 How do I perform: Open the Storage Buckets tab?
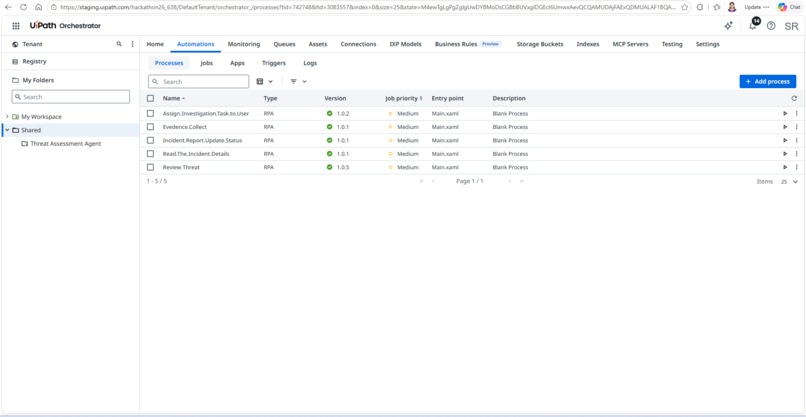tap(540, 44)
